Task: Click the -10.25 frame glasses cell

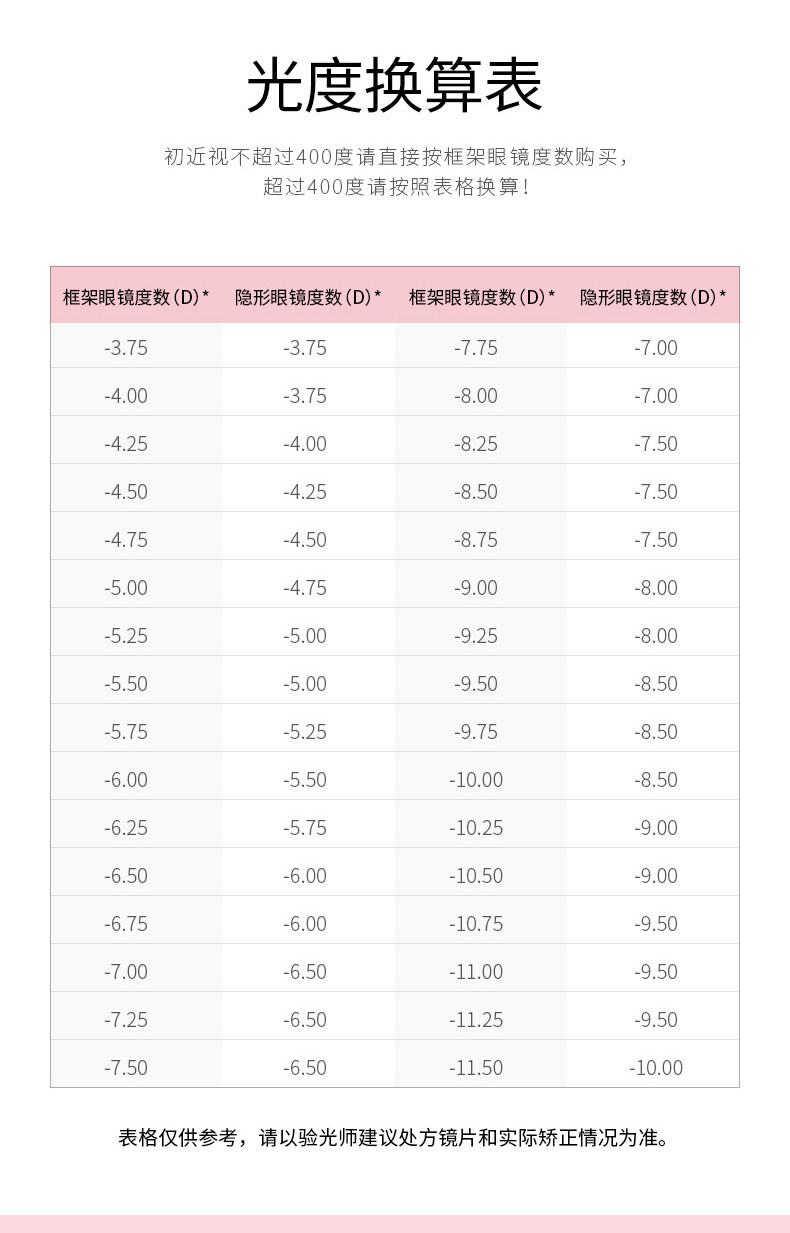Action: pos(476,828)
